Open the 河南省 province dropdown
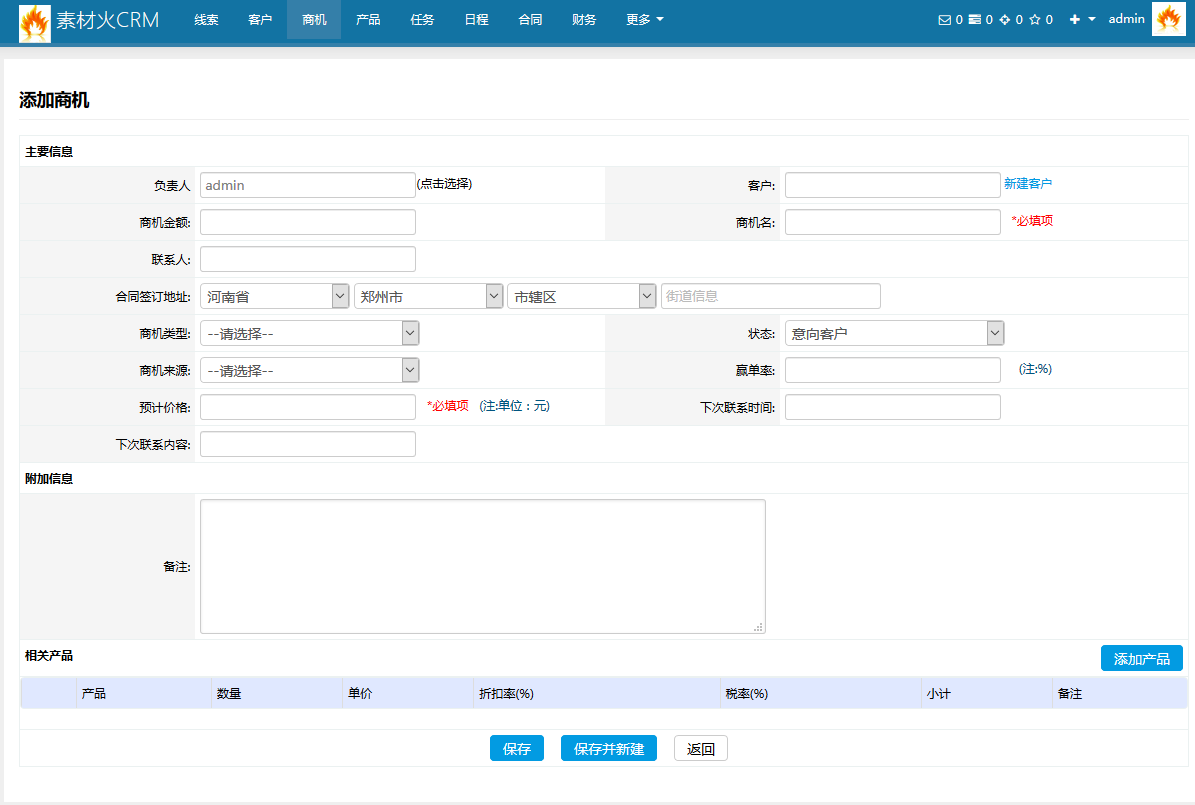Viewport: 1195px width, 805px height. [275, 296]
